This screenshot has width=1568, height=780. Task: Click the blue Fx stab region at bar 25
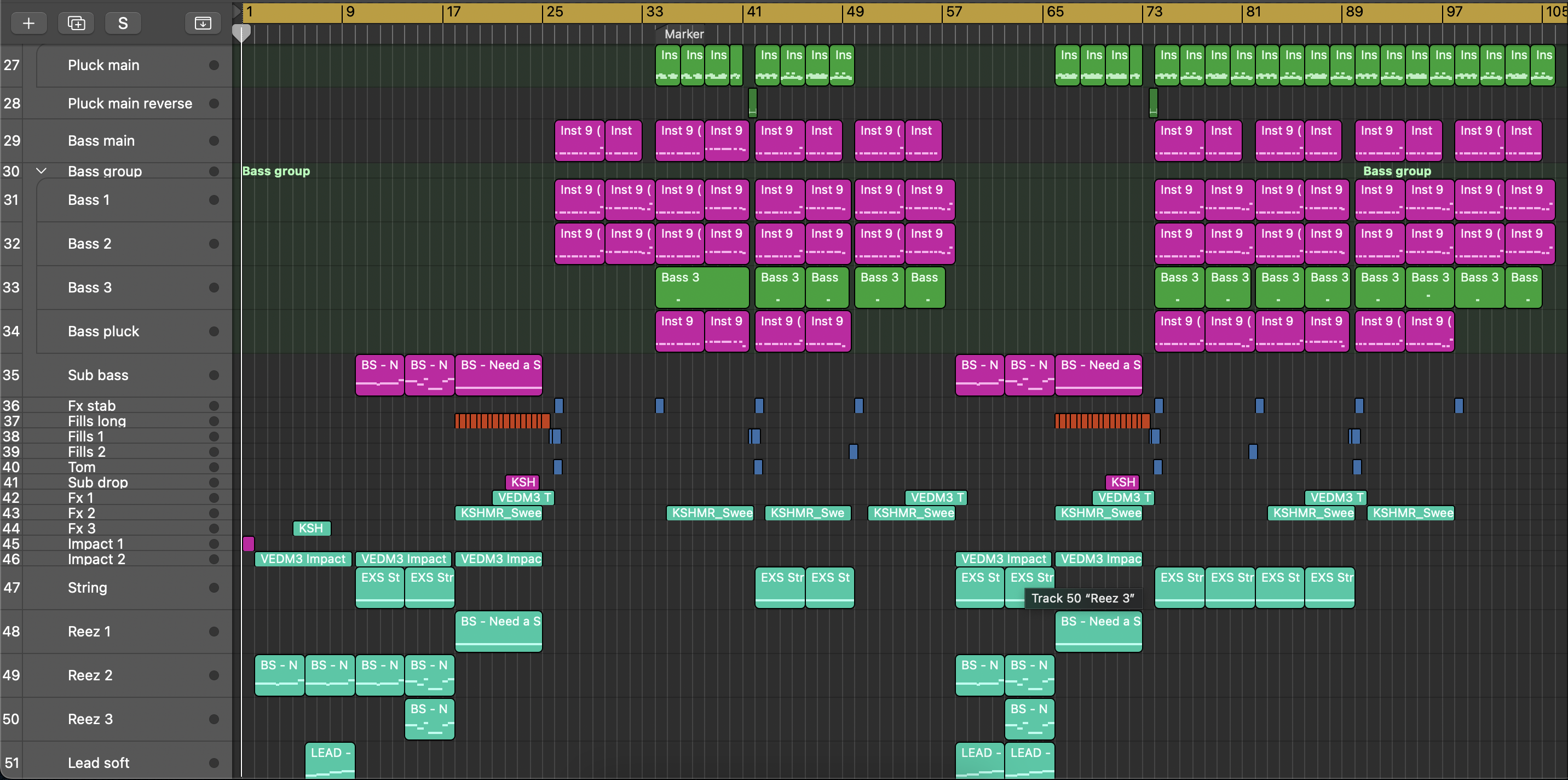[559, 405]
